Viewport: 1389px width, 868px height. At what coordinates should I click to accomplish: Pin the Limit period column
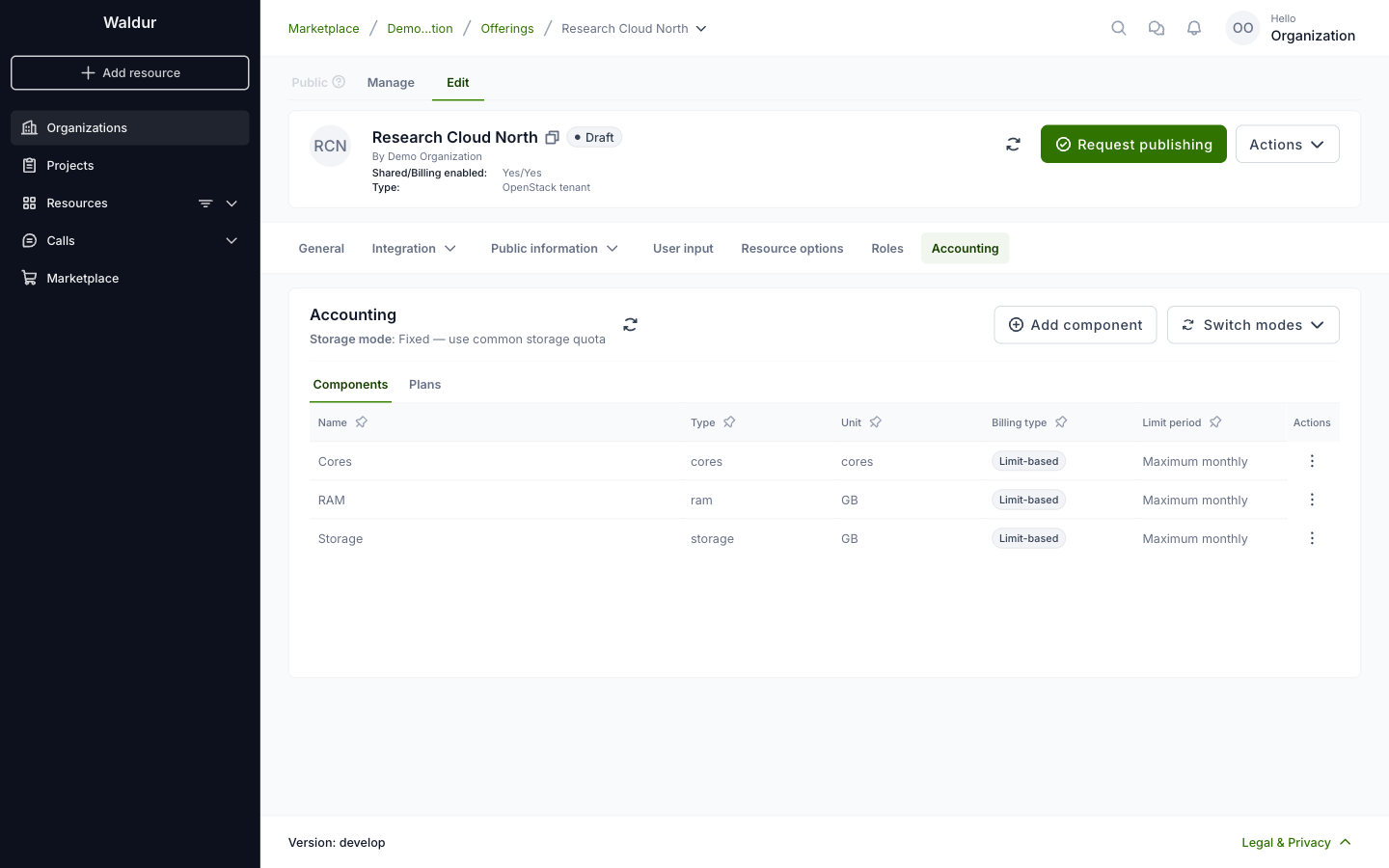pos(1215,422)
